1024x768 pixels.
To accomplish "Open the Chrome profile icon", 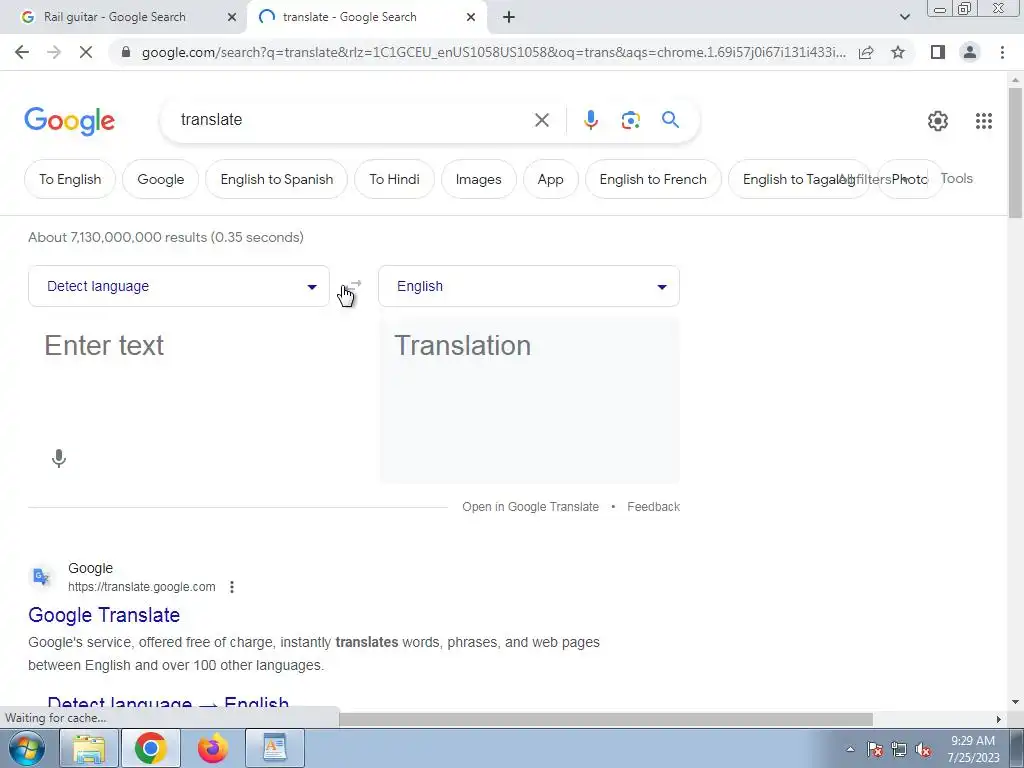I will click(x=970, y=52).
